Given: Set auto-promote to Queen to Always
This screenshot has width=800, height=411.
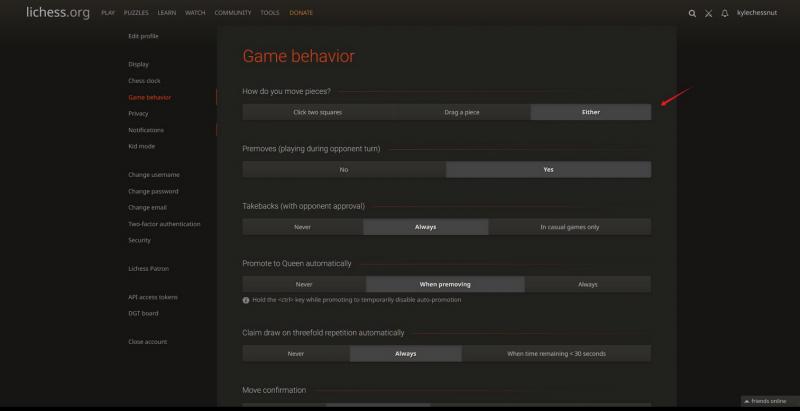Looking at the screenshot, I should [587, 284].
